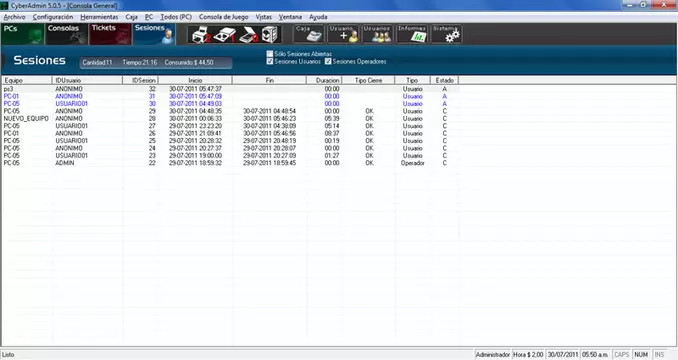Viewport: 678px width, 360px height.
Task: Open the Ventana menu
Action: pos(290,17)
